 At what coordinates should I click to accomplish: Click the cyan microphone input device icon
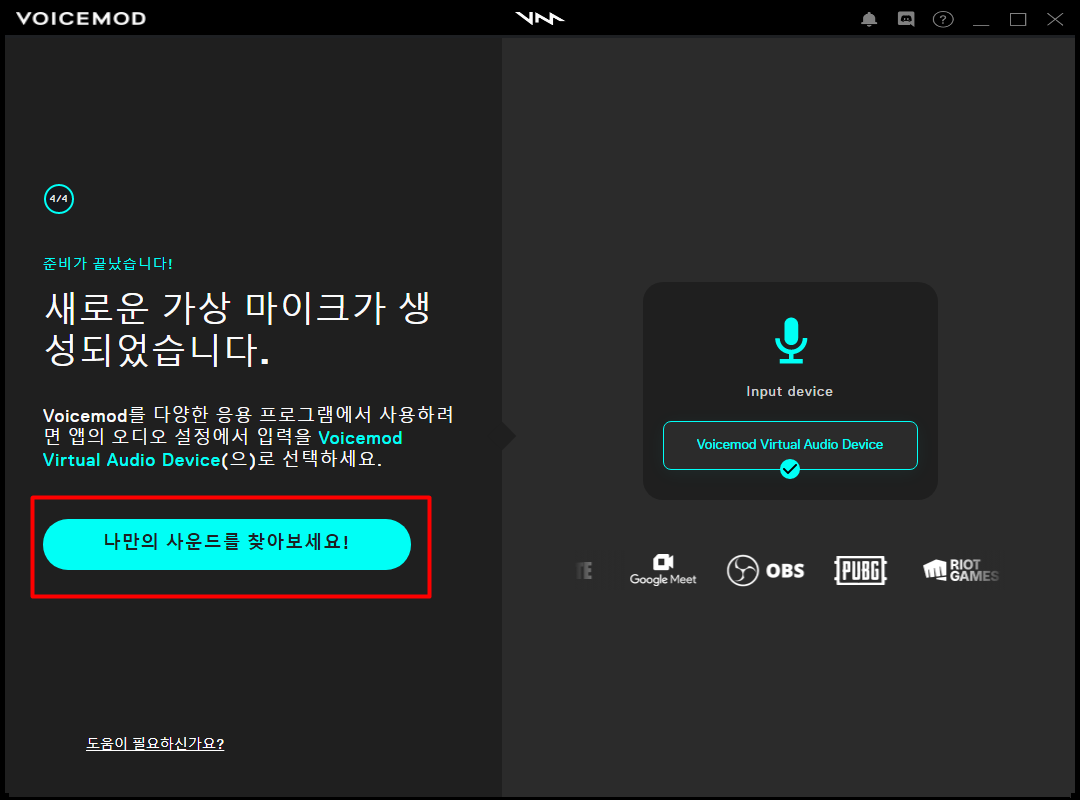pyautogui.click(x=790, y=340)
